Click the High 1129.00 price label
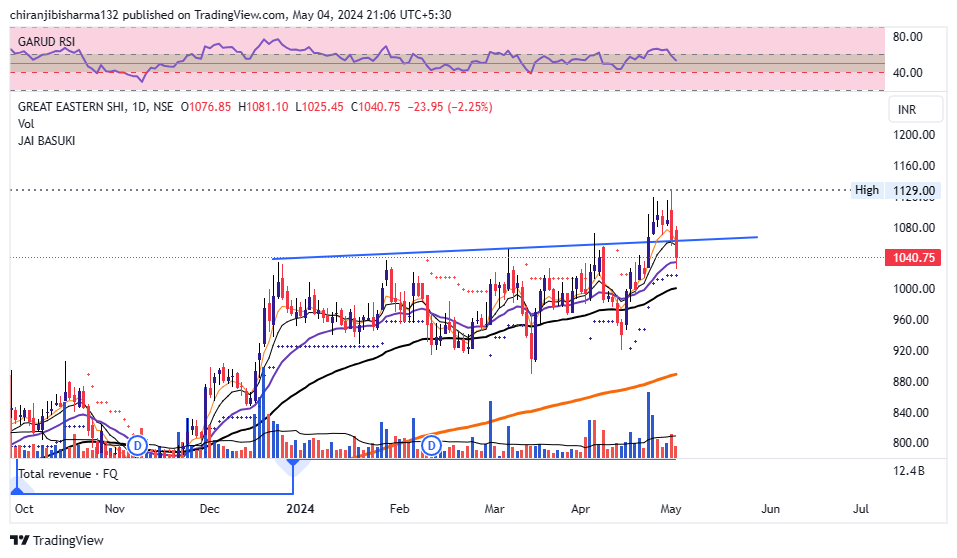 [x=897, y=190]
